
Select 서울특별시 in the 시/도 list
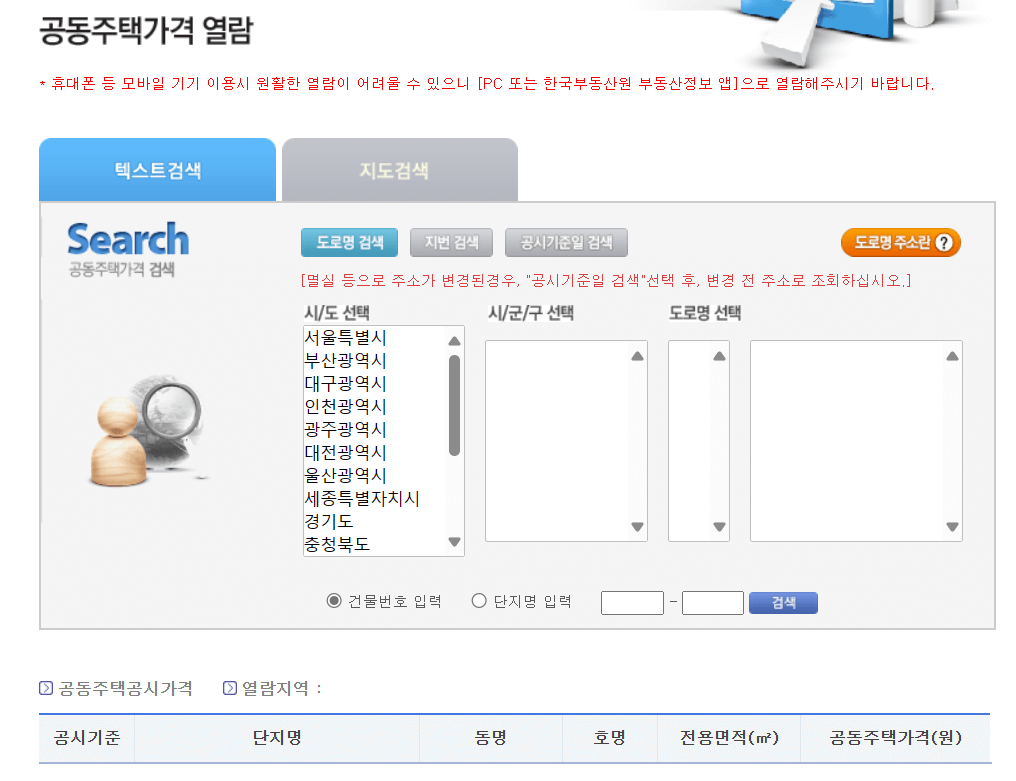click(344, 339)
